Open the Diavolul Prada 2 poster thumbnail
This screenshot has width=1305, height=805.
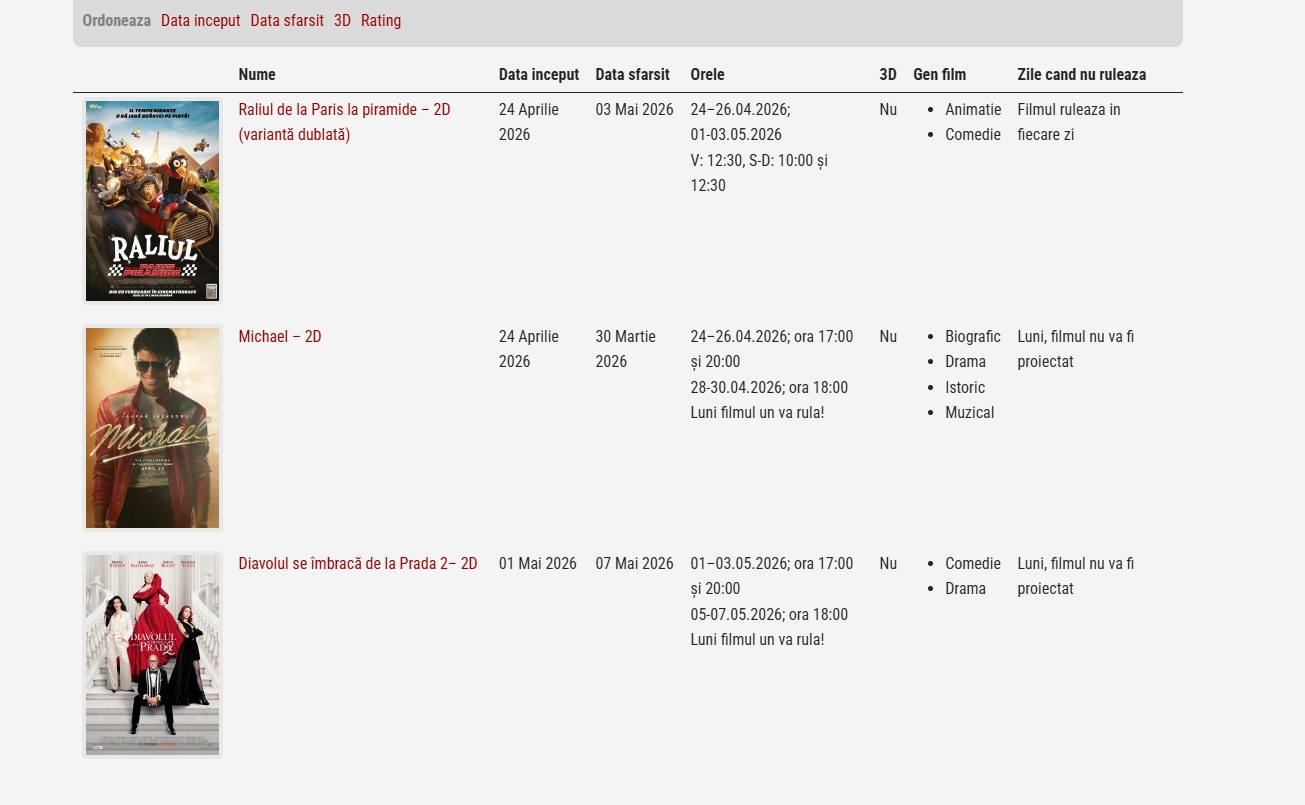click(x=152, y=654)
